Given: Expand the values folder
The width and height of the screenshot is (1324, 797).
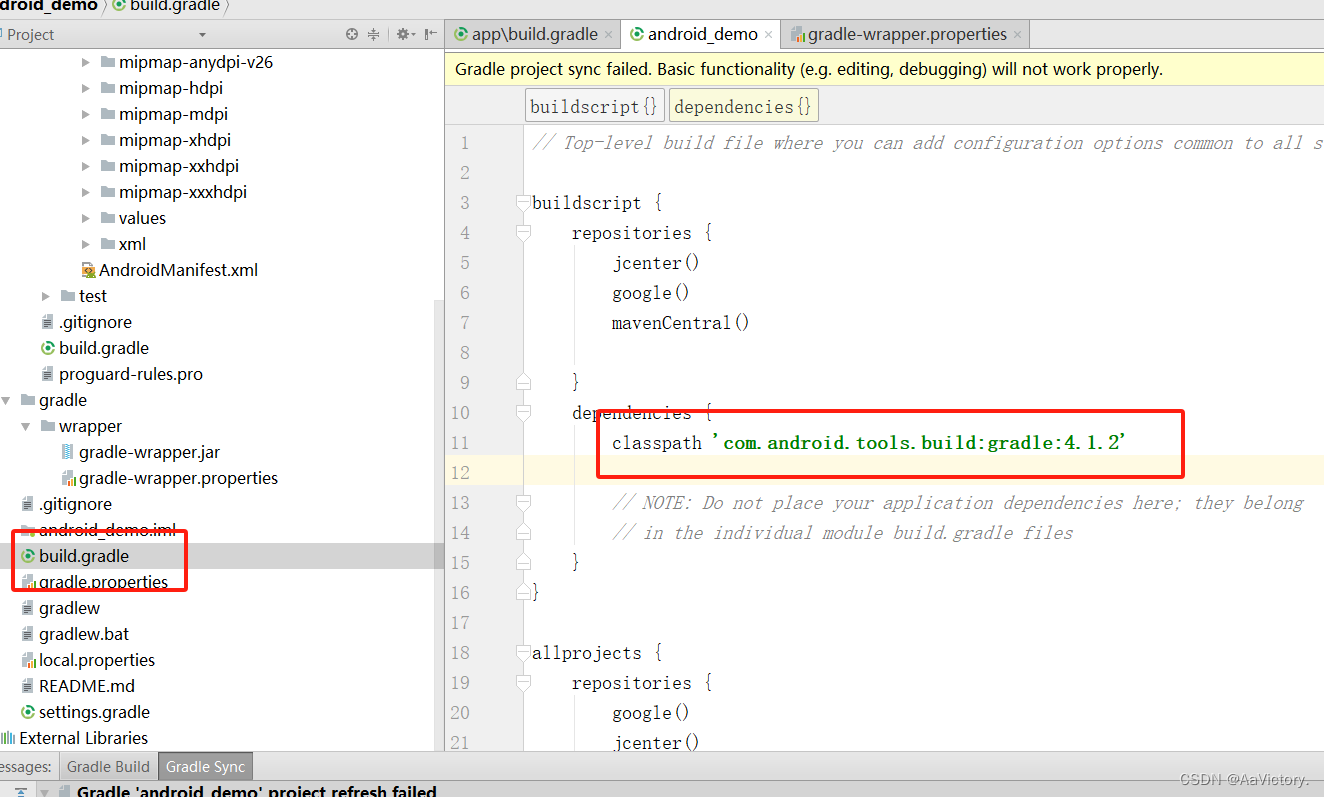Looking at the screenshot, I should (x=86, y=218).
